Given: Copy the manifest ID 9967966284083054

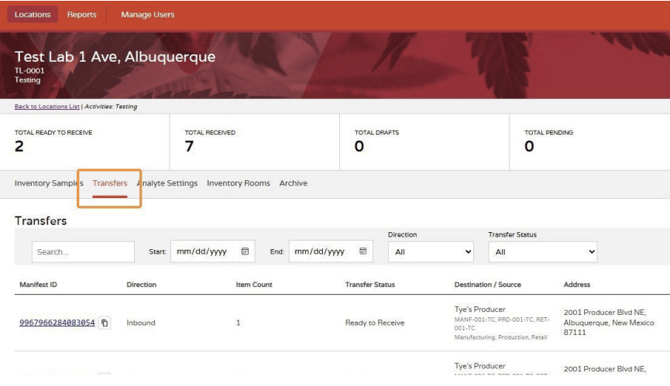Looking at the screenshot, I should click(x=105, y=323).
